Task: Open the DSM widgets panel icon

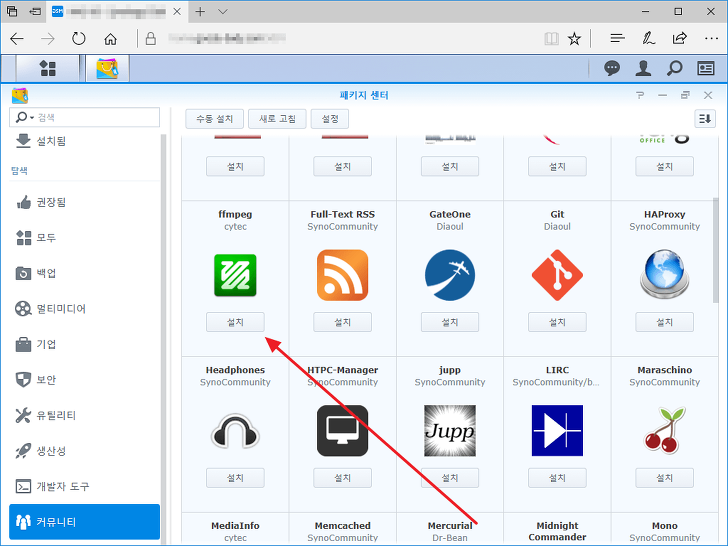Action: pos(706,68)
